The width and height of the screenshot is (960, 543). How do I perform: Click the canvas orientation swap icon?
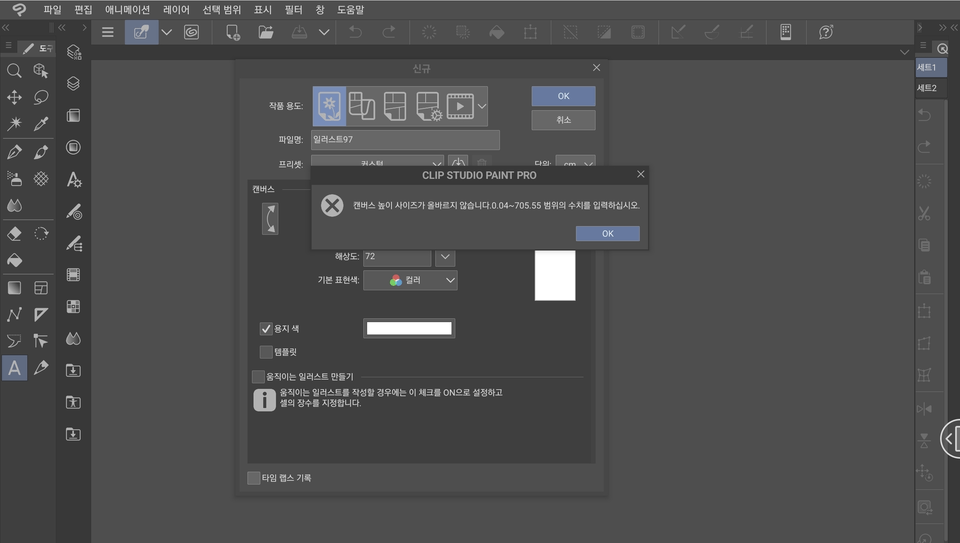tap(270, 219)
